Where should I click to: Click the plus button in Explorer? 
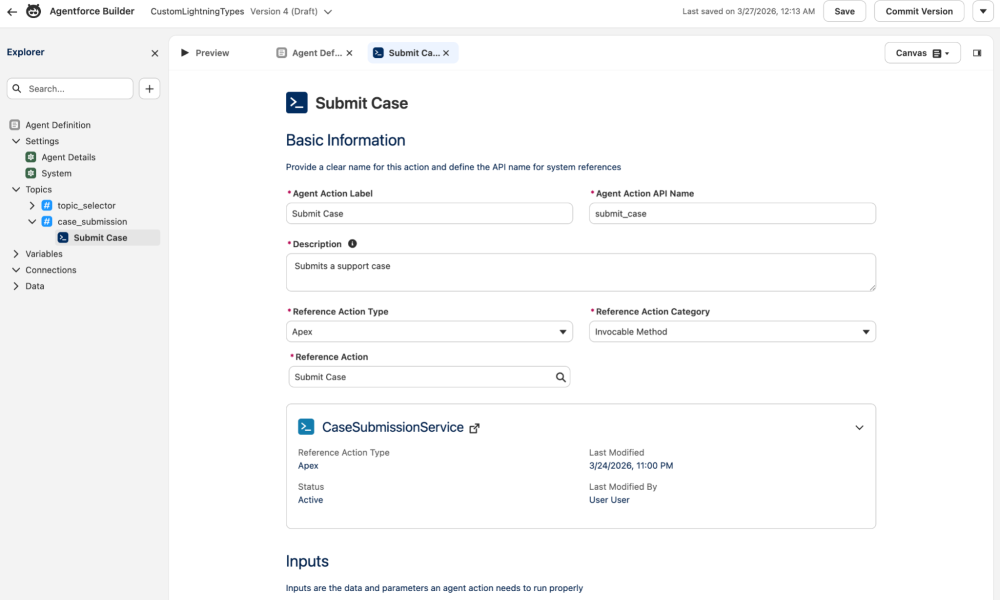(149, 89)
